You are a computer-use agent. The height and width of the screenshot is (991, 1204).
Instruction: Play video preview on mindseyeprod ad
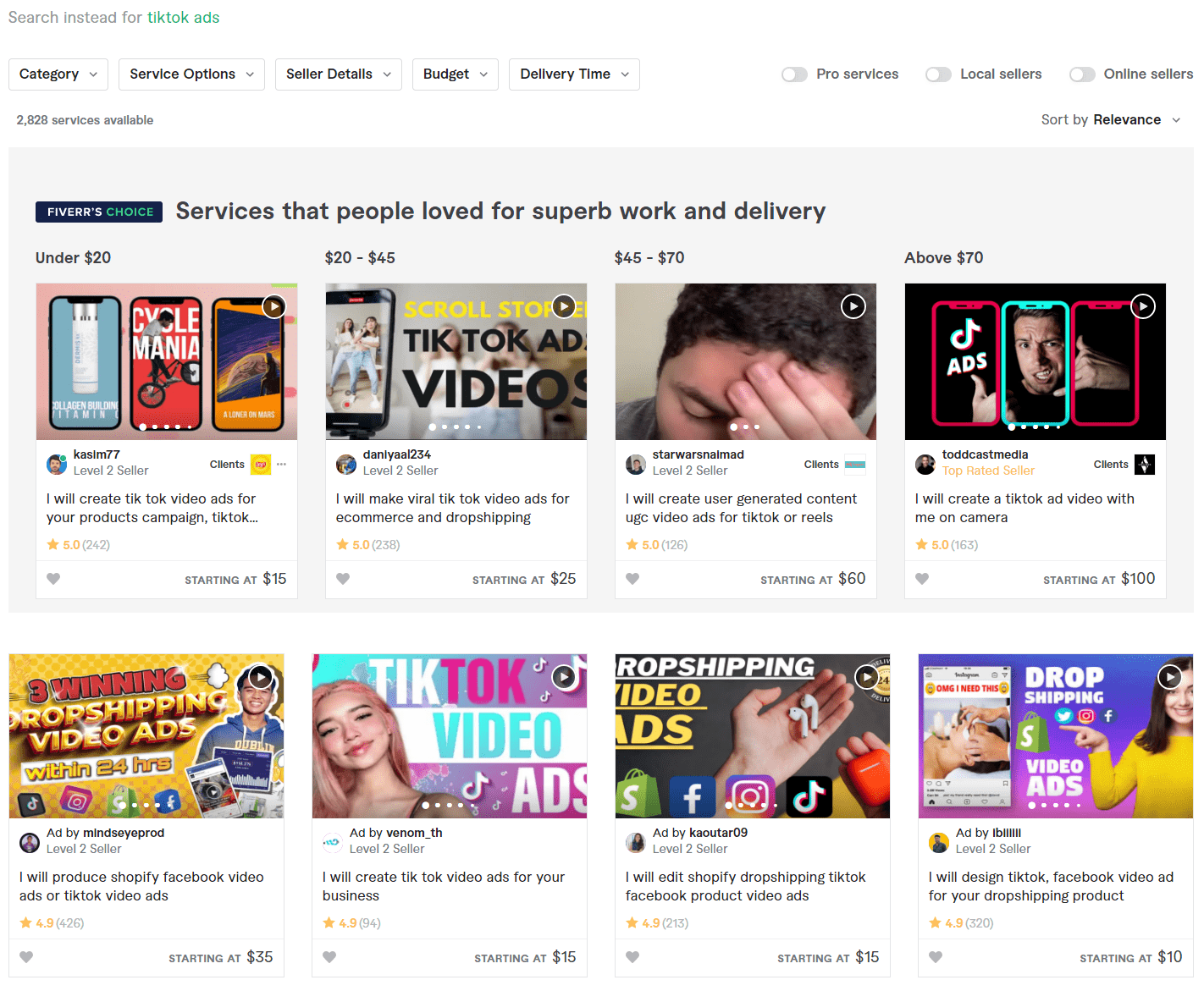pyautogui.click(x=261, y=677)
